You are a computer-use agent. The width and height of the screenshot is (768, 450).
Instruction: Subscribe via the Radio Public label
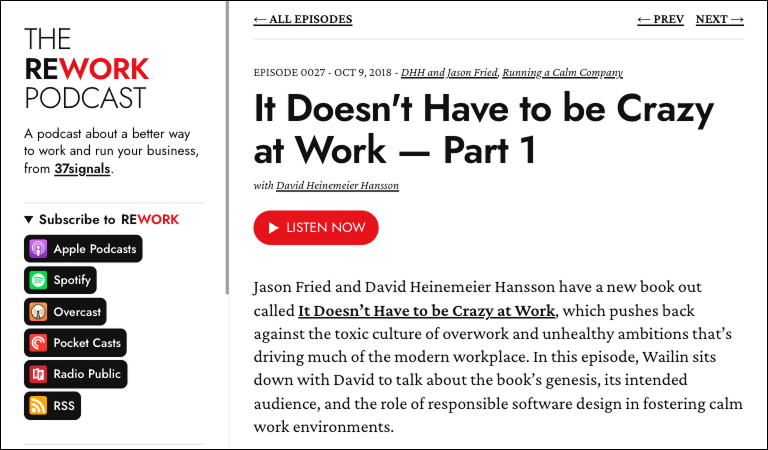point(87,374)
